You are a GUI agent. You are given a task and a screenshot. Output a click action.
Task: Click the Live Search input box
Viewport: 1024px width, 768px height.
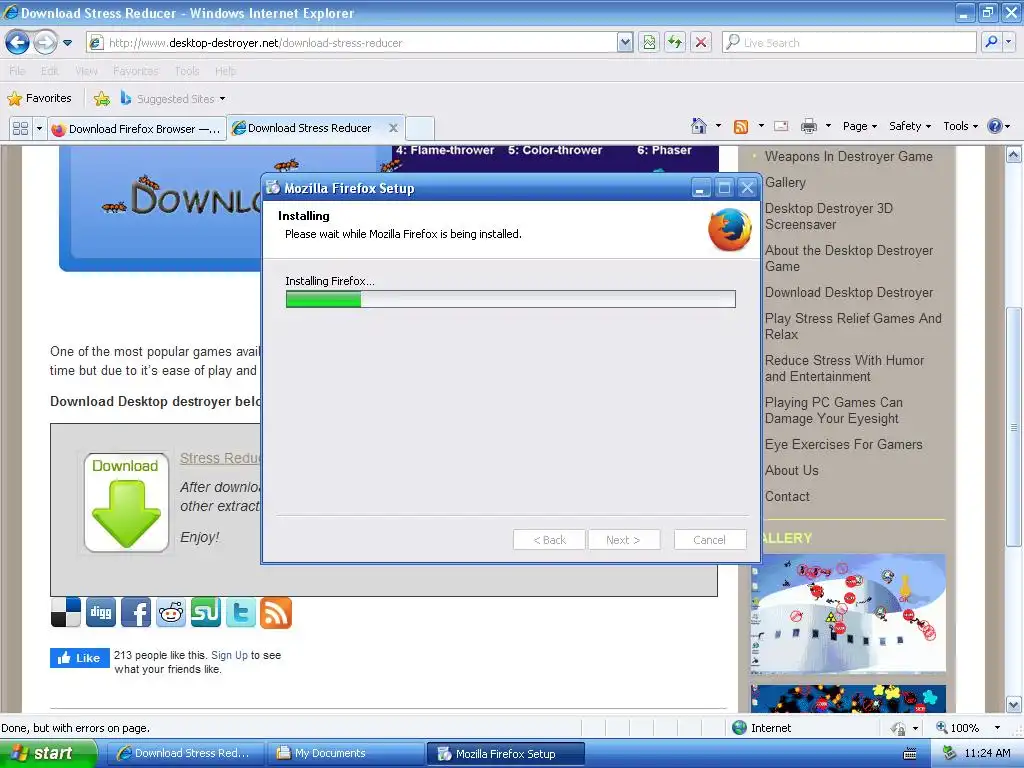[849, 42]
